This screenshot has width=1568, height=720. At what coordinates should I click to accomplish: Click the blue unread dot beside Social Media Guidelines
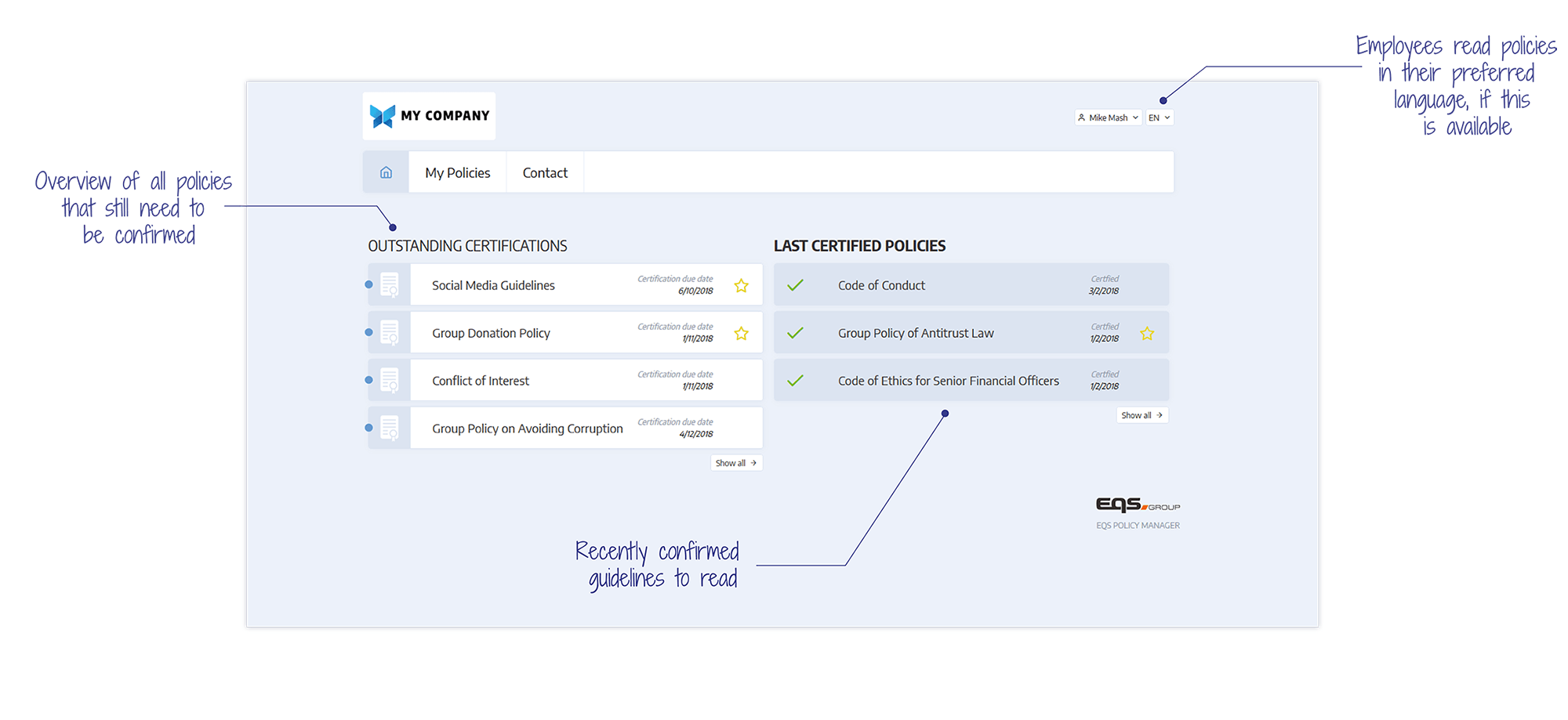click(x=368, y=284)
